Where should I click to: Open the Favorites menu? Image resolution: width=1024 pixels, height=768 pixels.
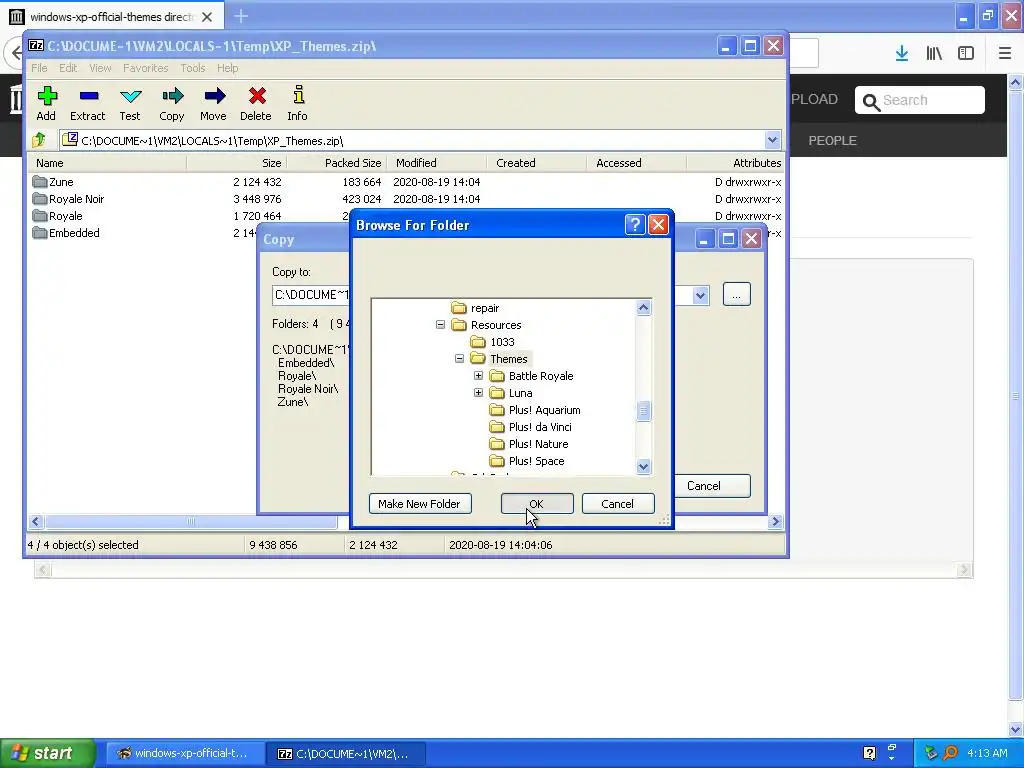(146, 68)
